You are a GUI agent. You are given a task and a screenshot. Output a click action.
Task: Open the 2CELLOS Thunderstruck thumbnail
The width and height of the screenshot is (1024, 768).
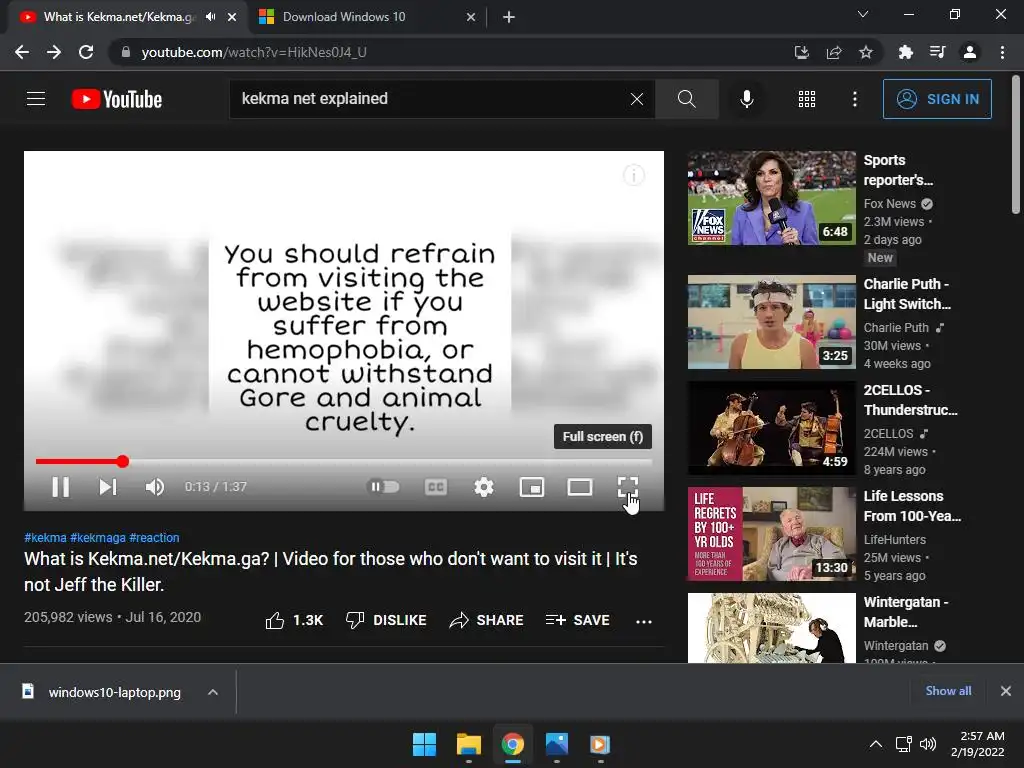[771, 428]
